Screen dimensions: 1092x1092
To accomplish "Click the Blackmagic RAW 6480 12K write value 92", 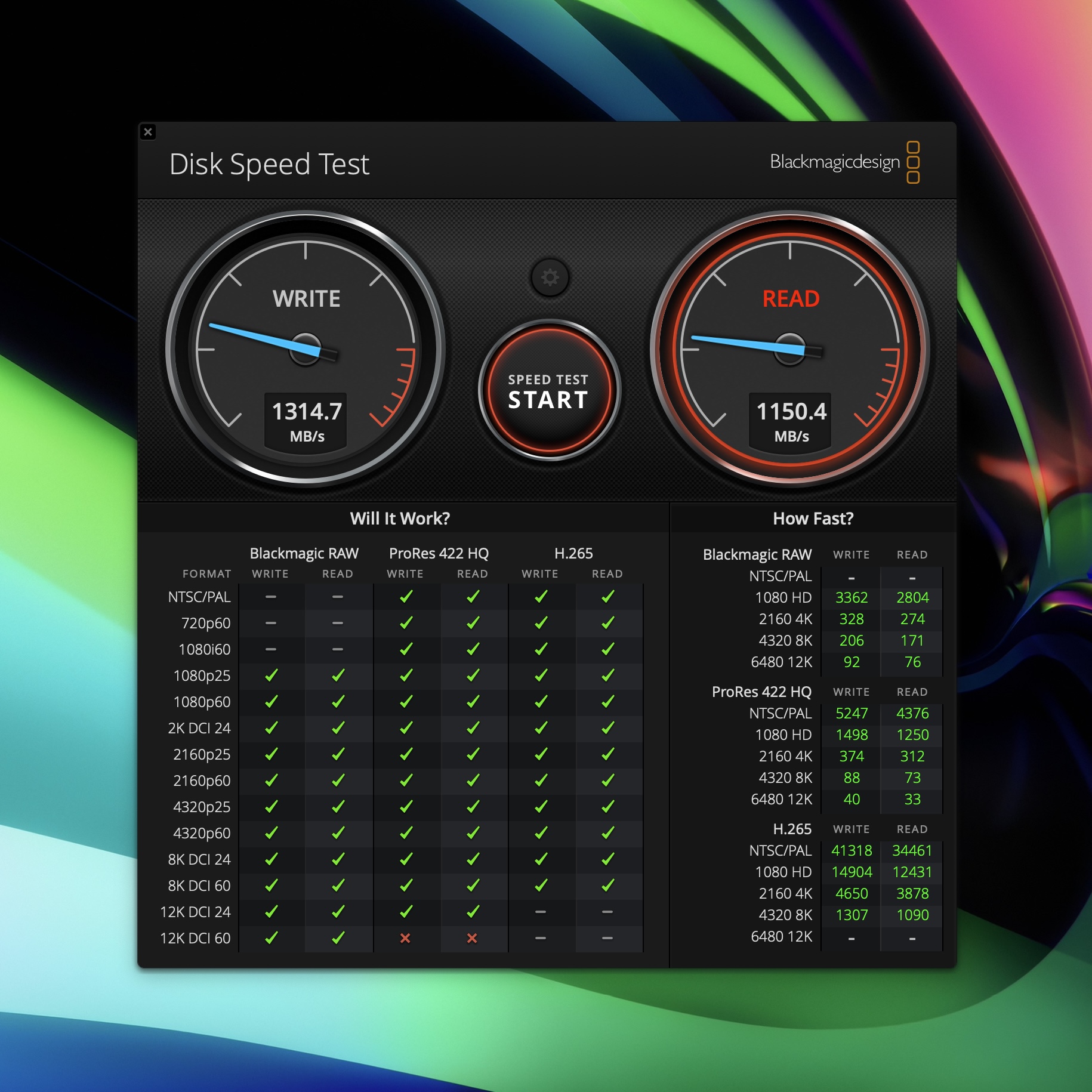I will tap(852, 662).
